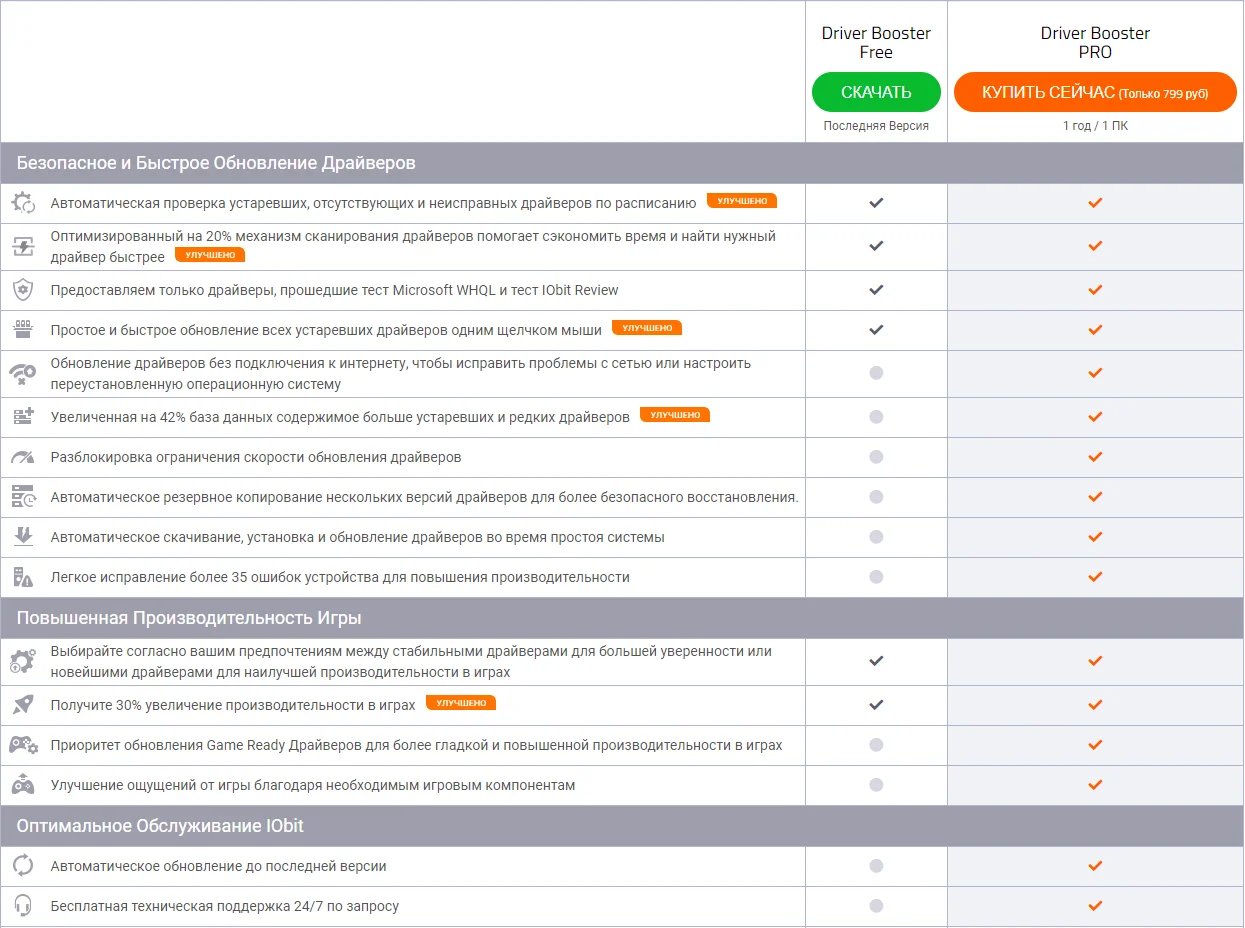1245x928 pixels.
Task: Click the Повышенная Производительность Игры section header
Action: tap(189, 618)
